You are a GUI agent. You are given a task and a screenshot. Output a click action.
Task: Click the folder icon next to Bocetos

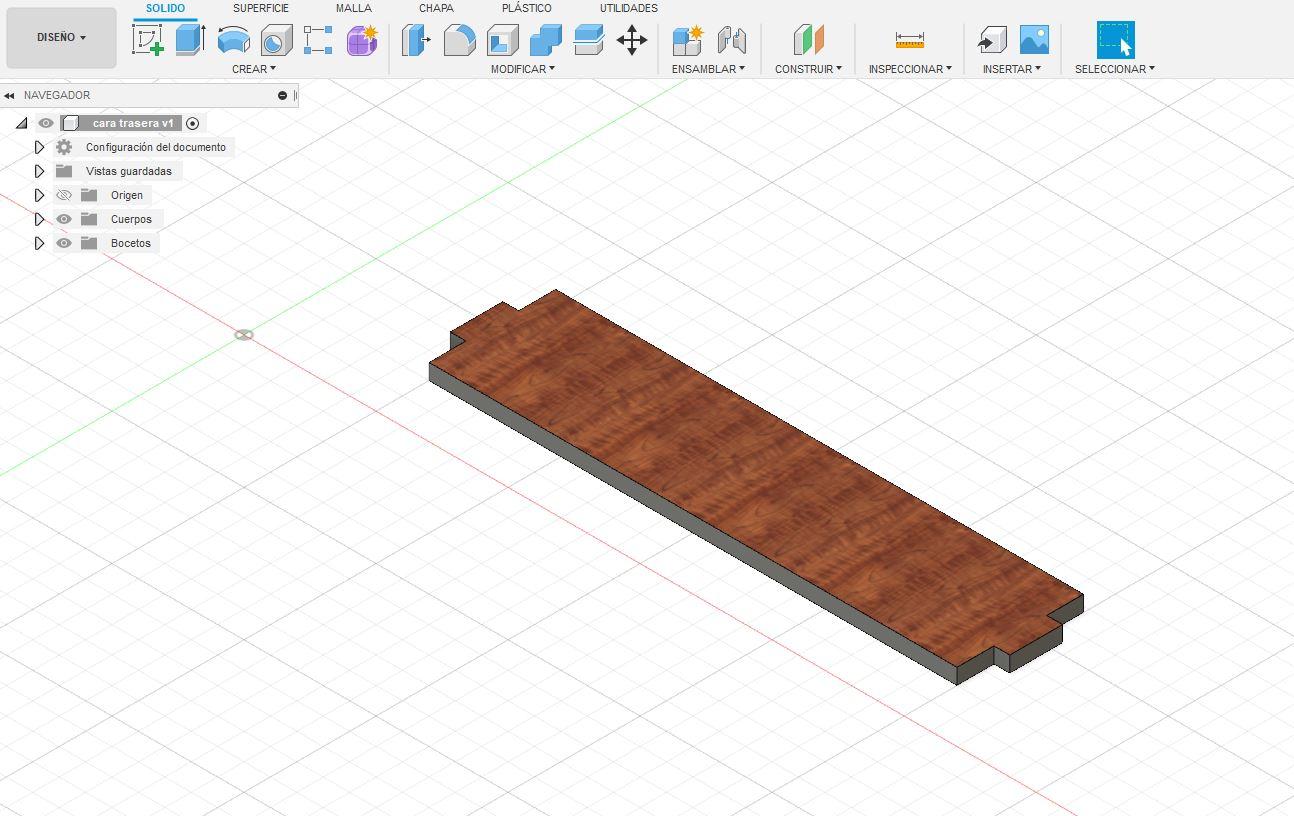[x=89, y=243]
